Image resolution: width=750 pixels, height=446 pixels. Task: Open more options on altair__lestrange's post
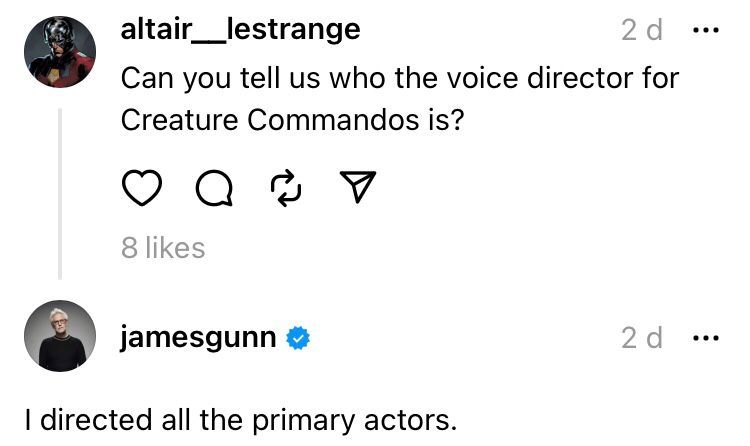[x=705, y=30]
